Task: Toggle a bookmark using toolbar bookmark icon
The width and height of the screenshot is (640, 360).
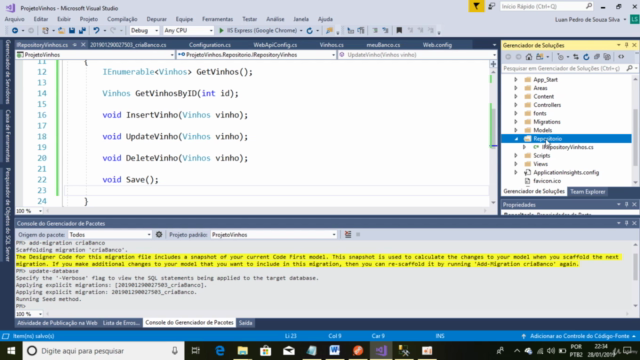Action: (x=399, y=31)
